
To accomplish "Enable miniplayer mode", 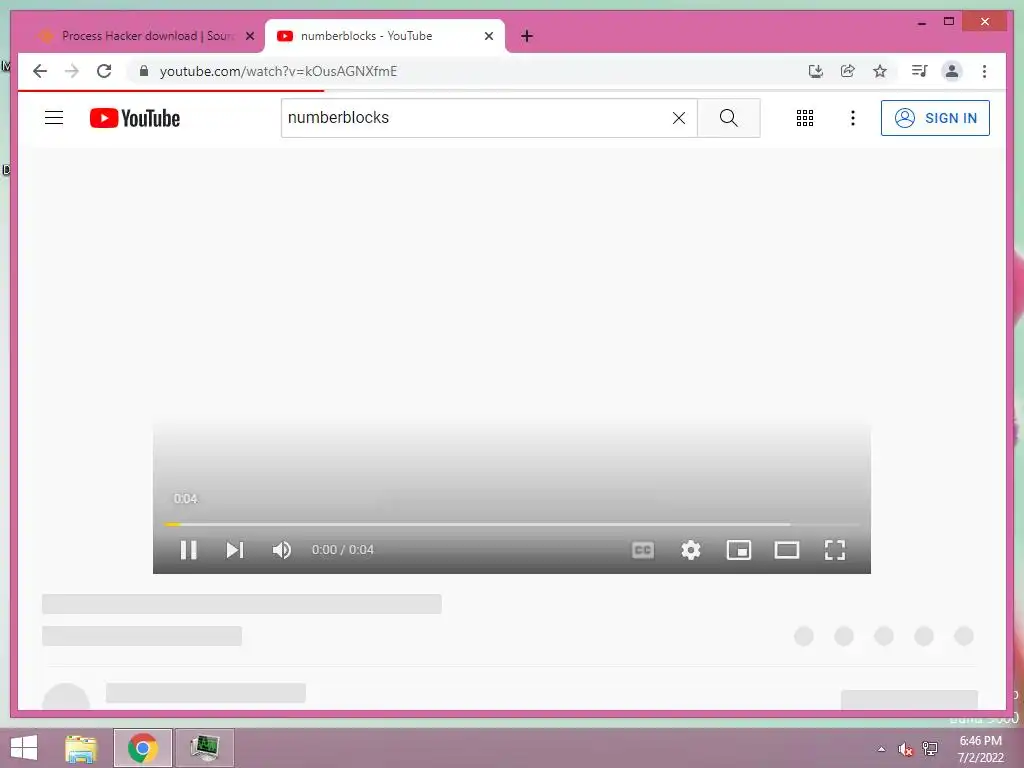I will [x=739, y=550].
